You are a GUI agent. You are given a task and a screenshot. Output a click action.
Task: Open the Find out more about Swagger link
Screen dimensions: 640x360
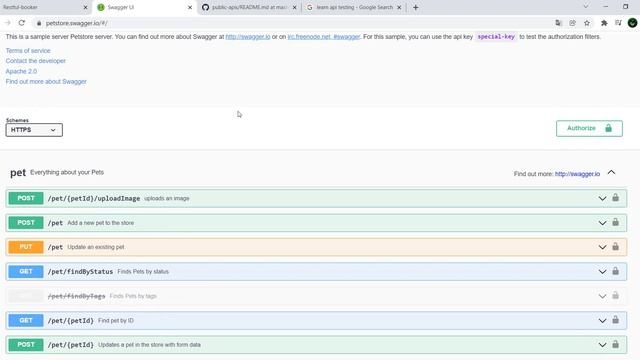coord(46,82)
